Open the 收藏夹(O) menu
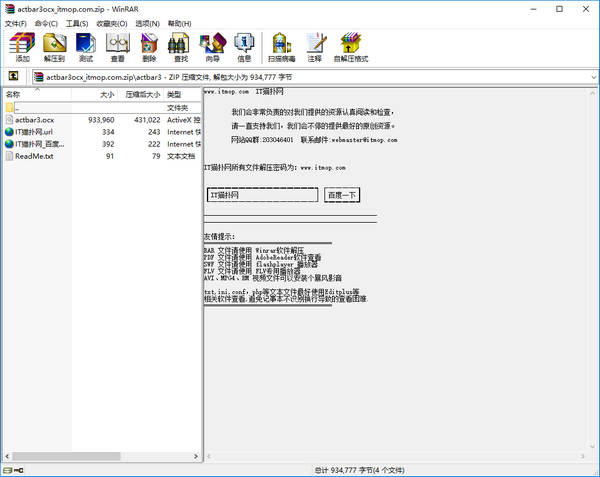Screen dimensions: 600x477 pos(112,24)
